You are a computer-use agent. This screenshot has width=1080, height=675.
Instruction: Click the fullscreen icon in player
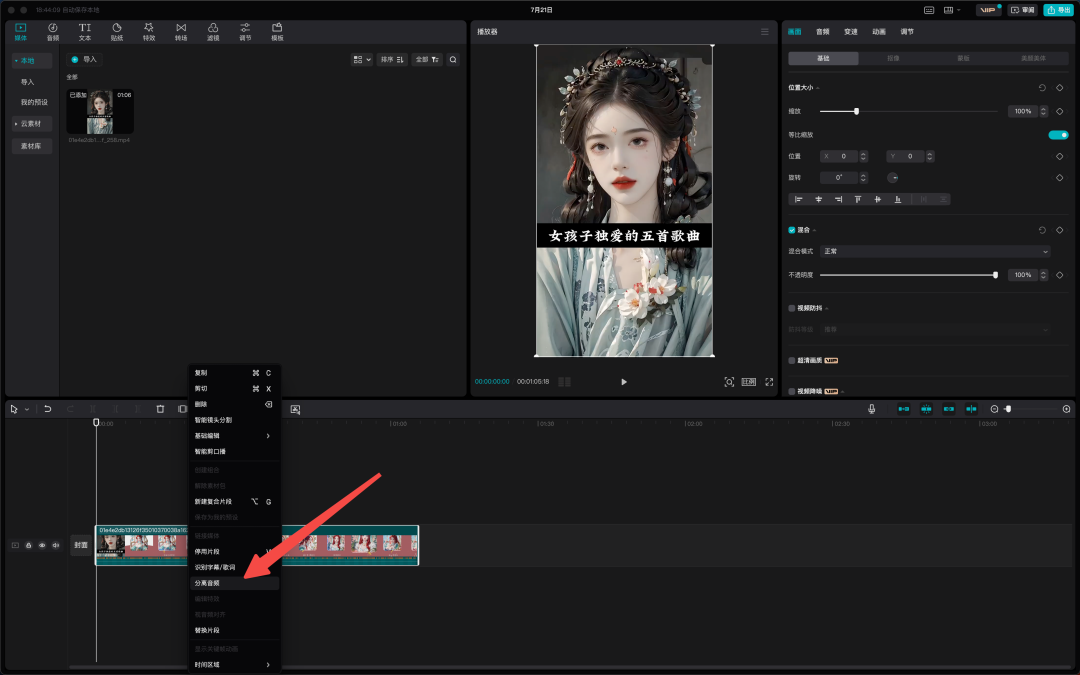tap(769, 382)
